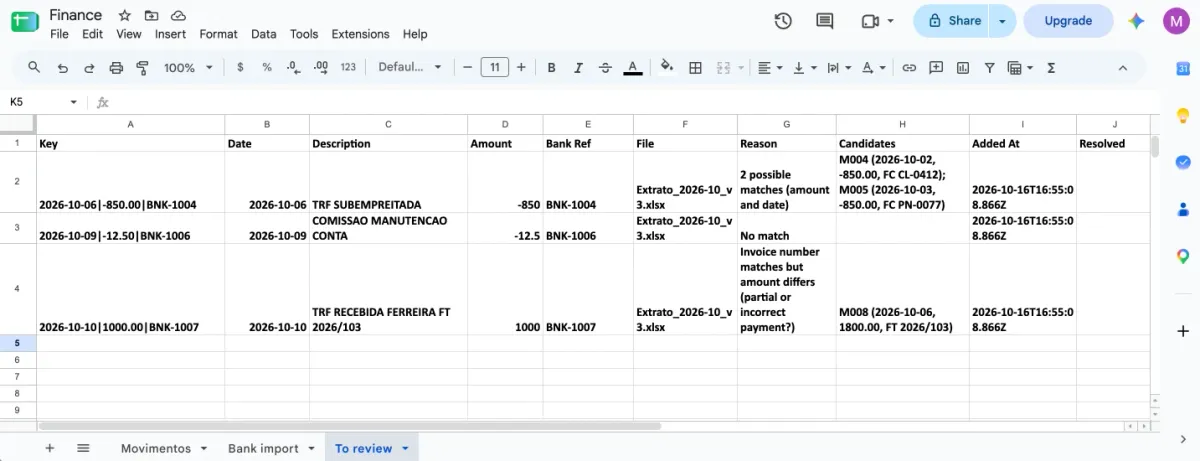Viewport: 1200px width, 461px height.
Task: Activate the paint format tool
Action: 142,67
